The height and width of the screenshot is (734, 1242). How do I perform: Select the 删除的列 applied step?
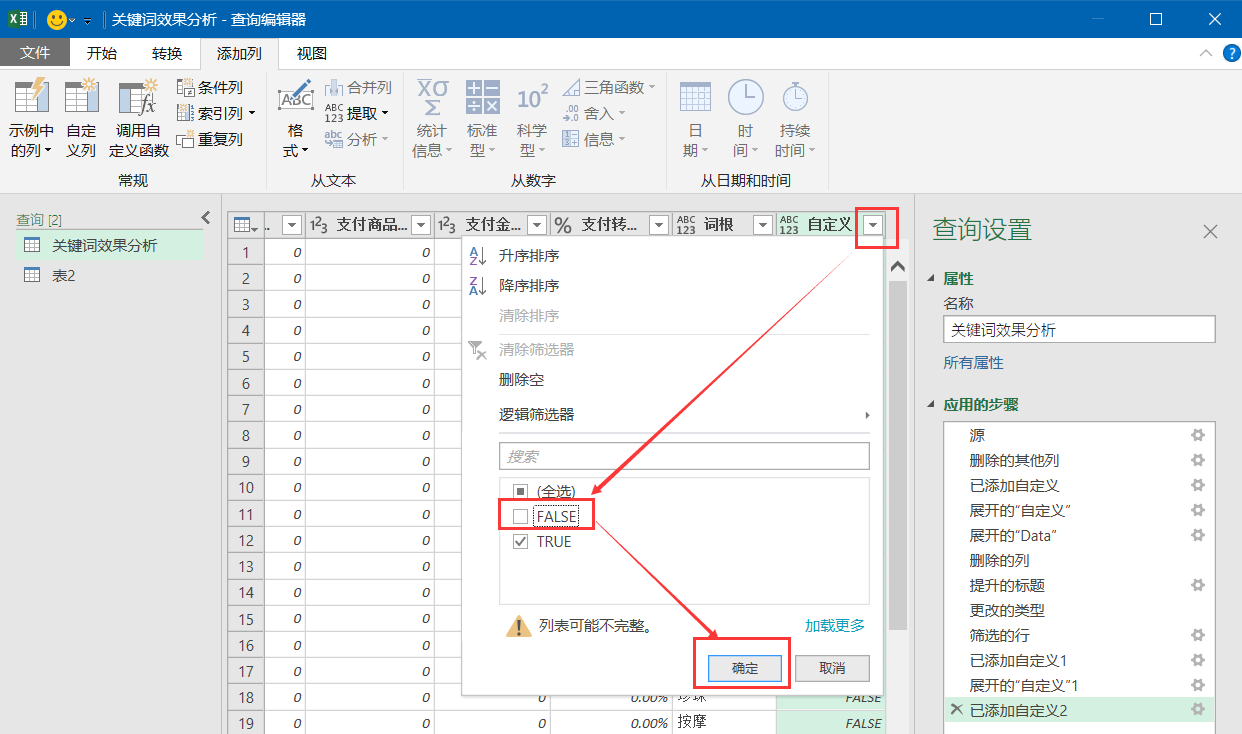tap(1079, 560)
